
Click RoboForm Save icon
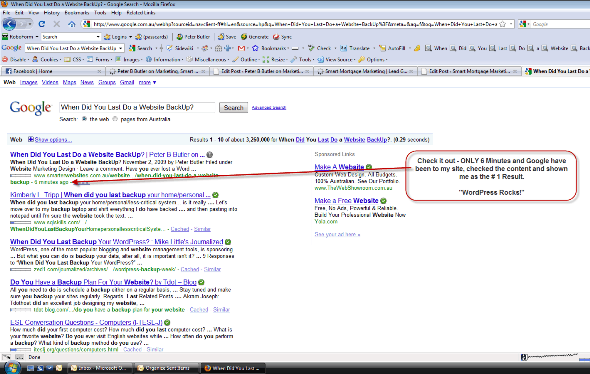227,37
